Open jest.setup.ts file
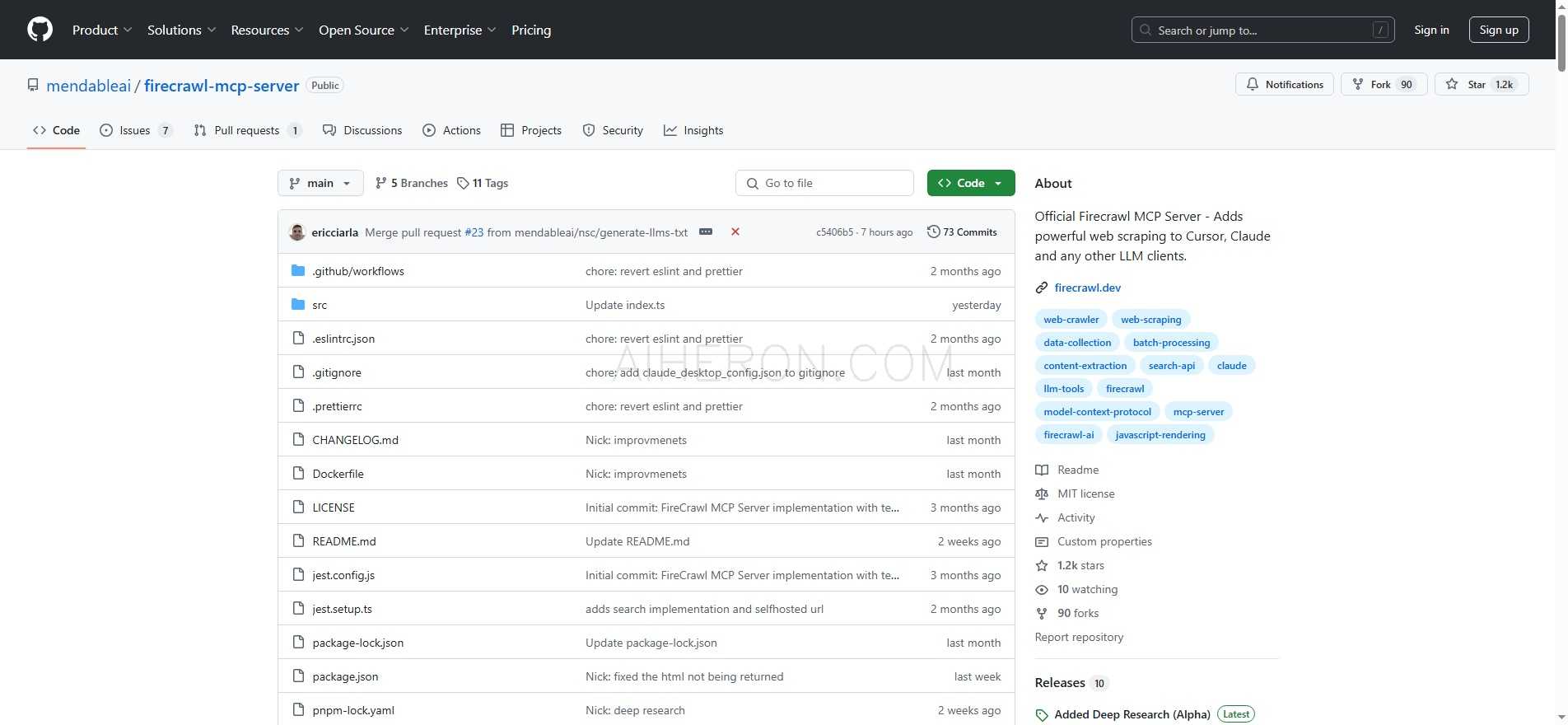Screen dimensions: 1568x725 click(x=342, y=609)
